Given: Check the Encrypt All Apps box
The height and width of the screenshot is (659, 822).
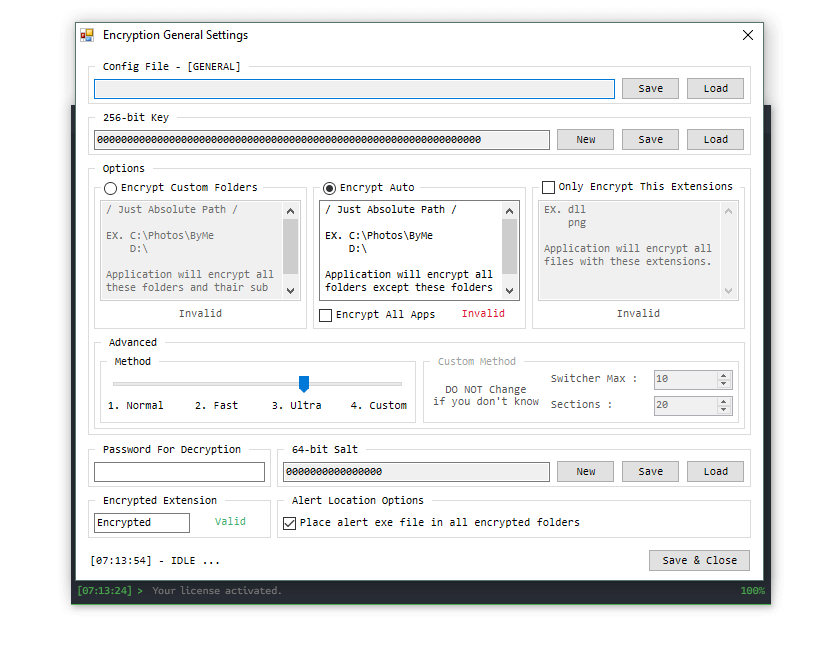Looking at the screenshot, I should point(326,315).
